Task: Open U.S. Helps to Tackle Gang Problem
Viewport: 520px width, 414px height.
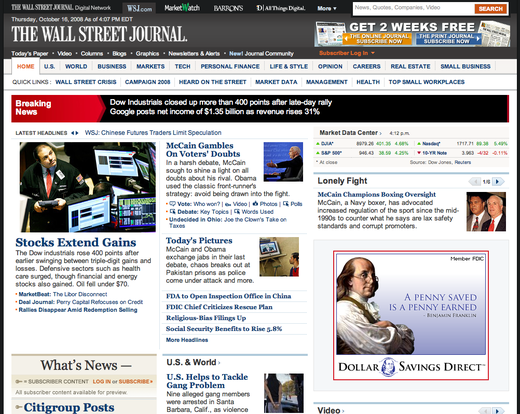Action: (x=207, y=381)
